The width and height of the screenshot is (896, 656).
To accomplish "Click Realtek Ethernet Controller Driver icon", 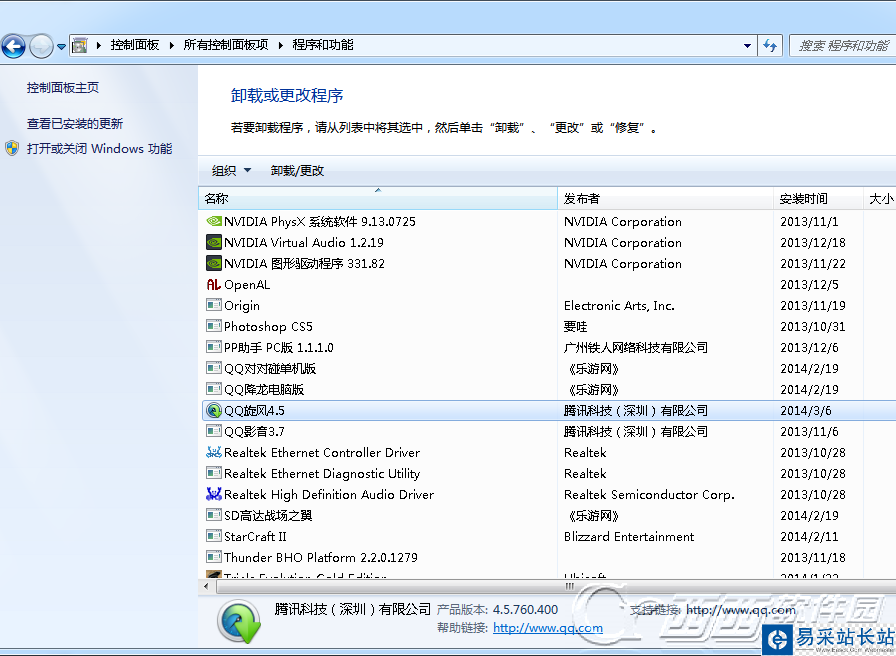I will pos(214,453).
